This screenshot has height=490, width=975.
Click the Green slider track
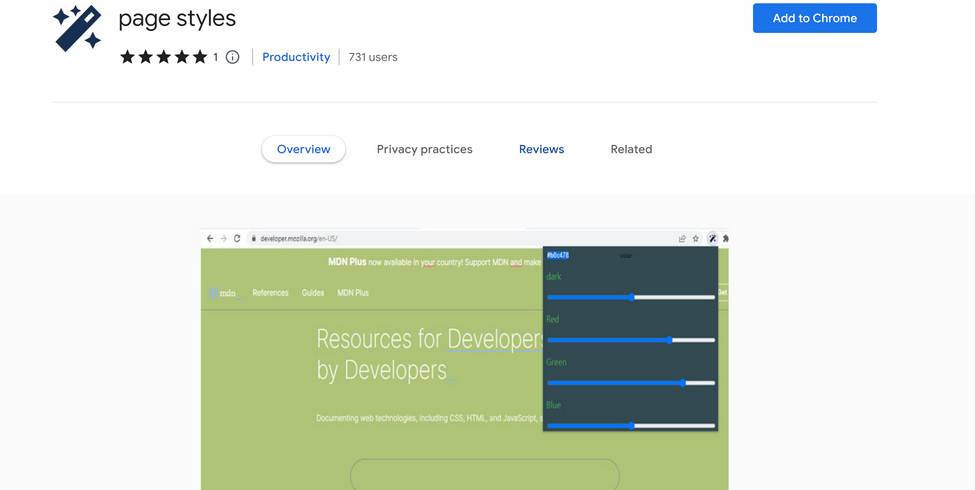tap(631, 383)
